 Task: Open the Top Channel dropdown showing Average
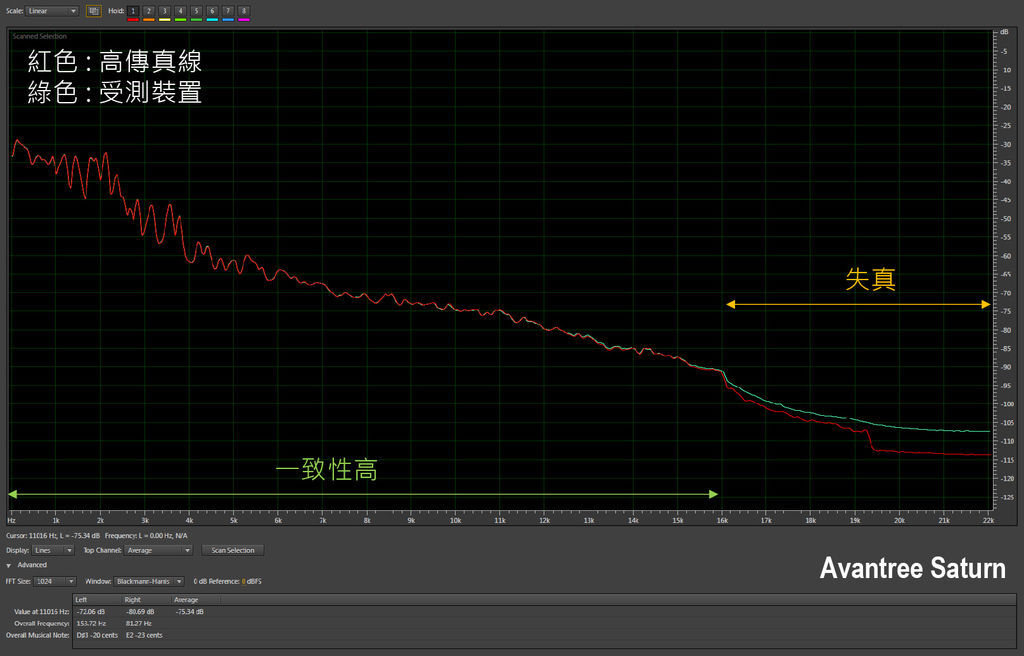pyautogui.click(x=158, y=550)
